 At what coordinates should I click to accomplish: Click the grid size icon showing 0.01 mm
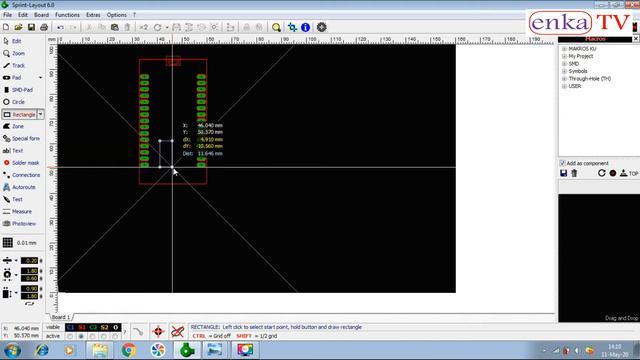click(x=7, y=243)
